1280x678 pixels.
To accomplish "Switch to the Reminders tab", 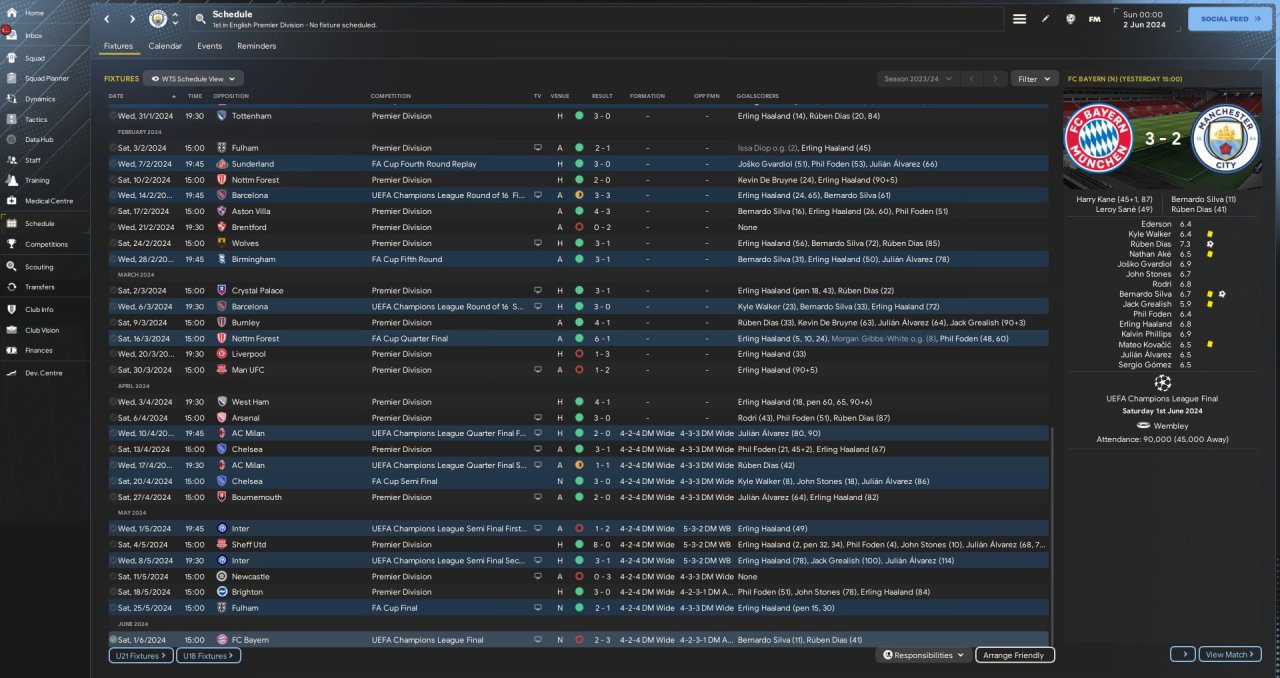I will (x=257, y=46).
